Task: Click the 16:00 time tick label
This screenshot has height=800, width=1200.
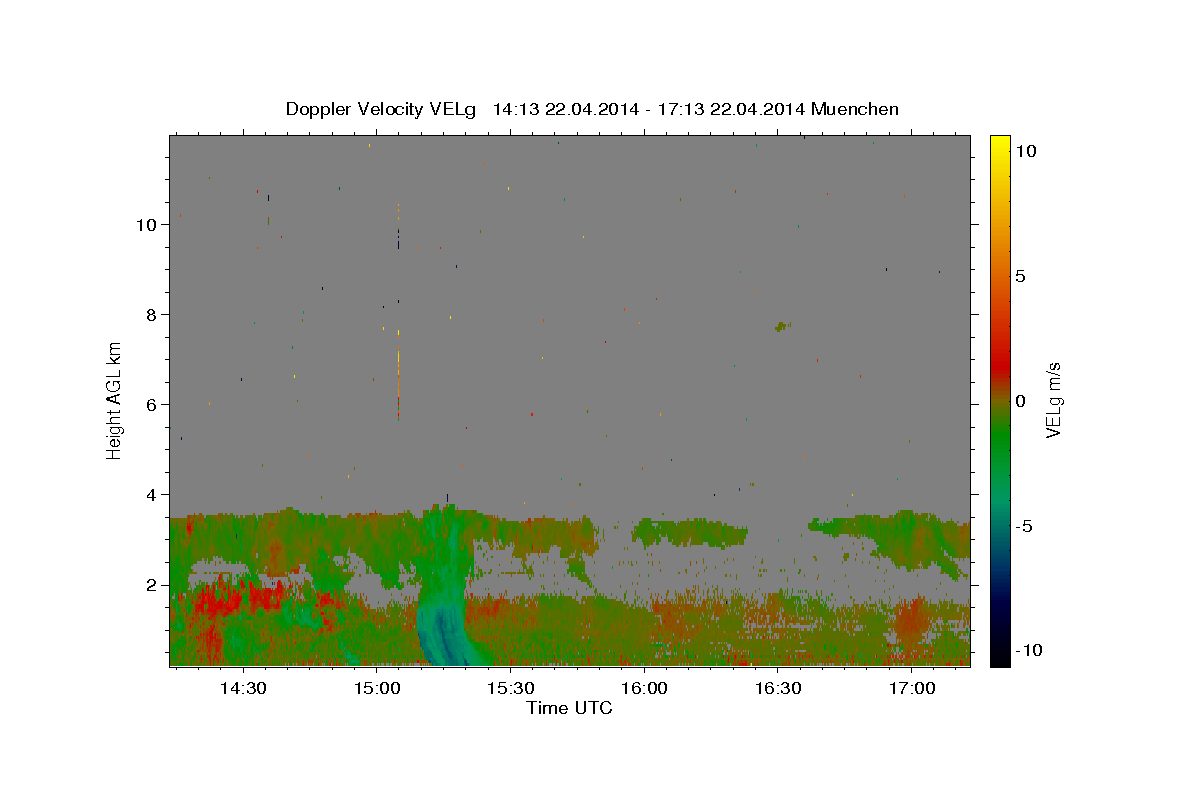Action: [x=644, y=688]
